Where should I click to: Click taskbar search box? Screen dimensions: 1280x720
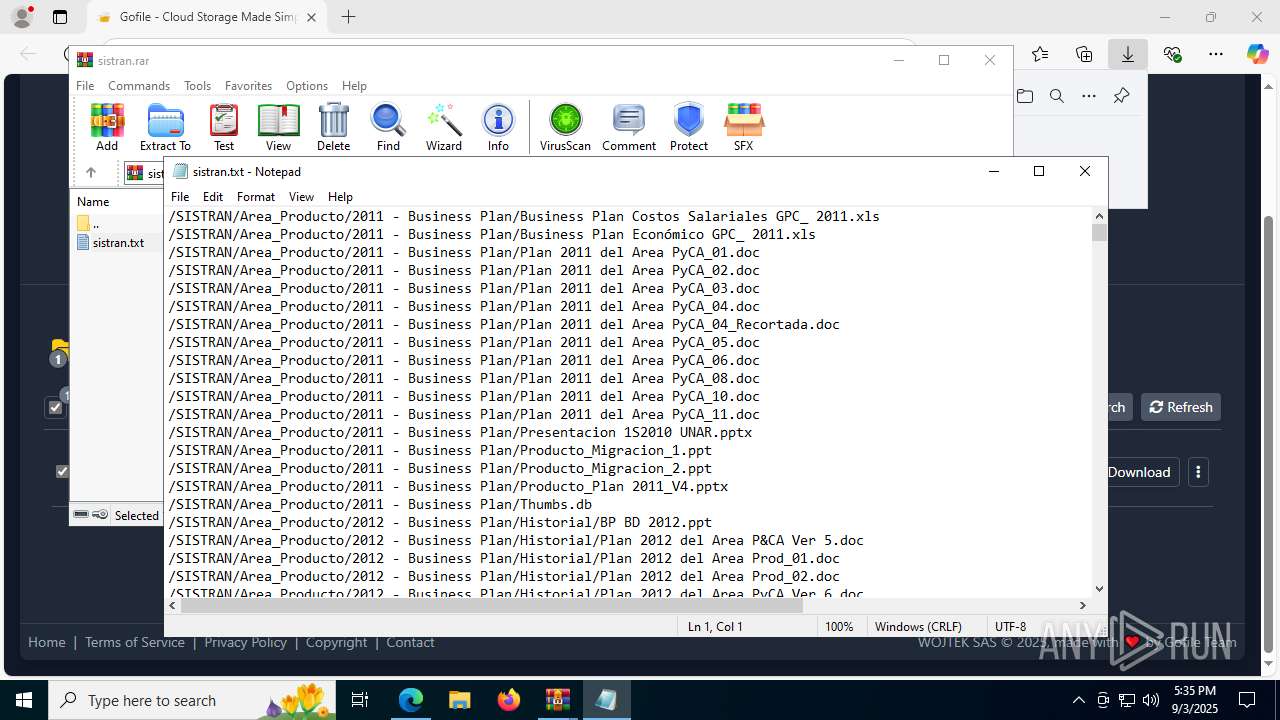[x=192, y=700]
